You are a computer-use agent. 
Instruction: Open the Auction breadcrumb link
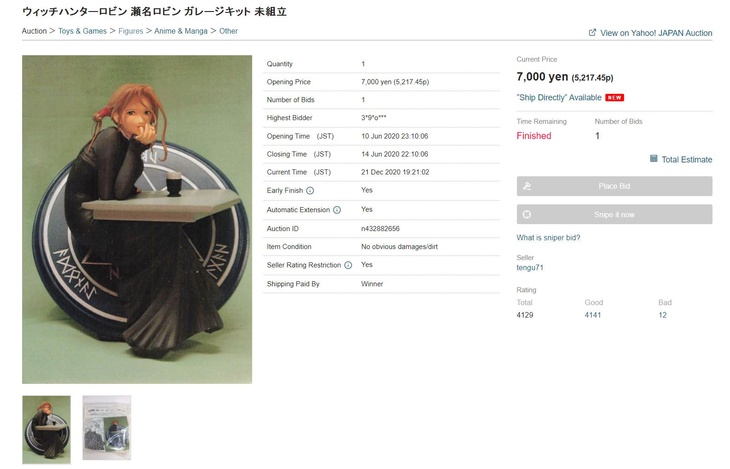pos(34,32)
